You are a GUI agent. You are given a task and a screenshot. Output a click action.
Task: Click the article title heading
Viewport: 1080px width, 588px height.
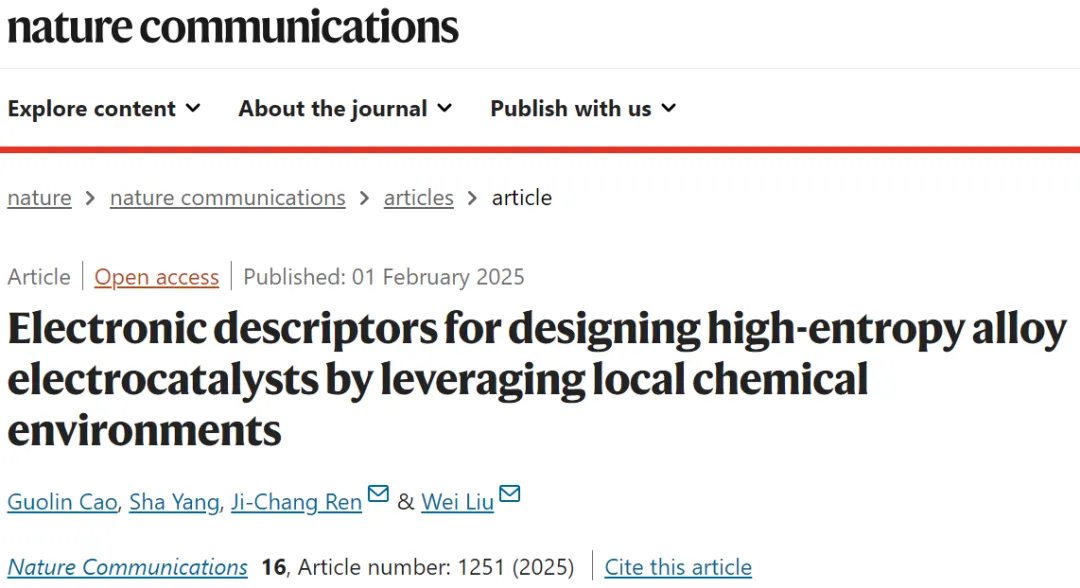537,379
